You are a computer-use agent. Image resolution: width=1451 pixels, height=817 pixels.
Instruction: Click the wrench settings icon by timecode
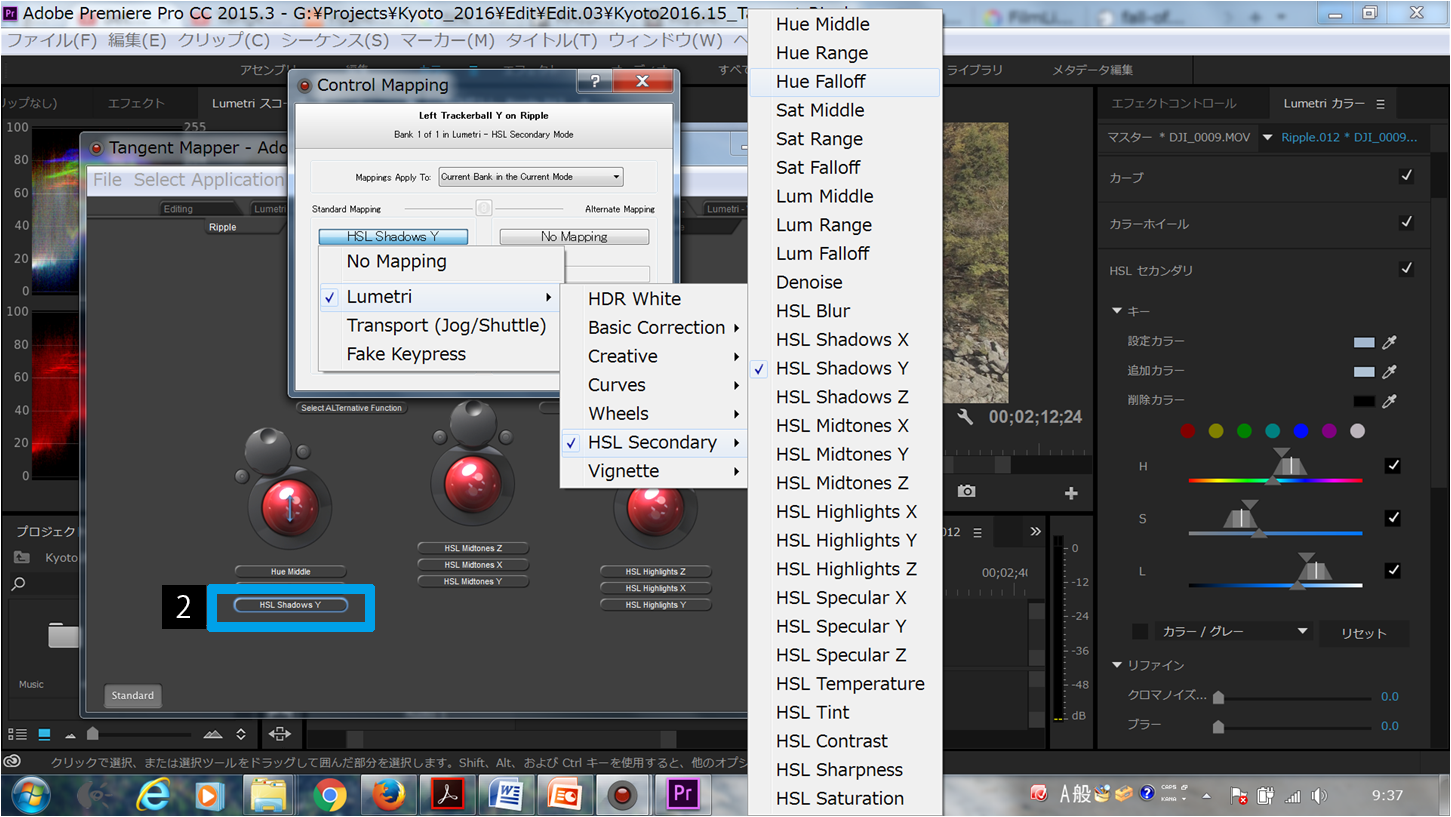tap(965, 417)
